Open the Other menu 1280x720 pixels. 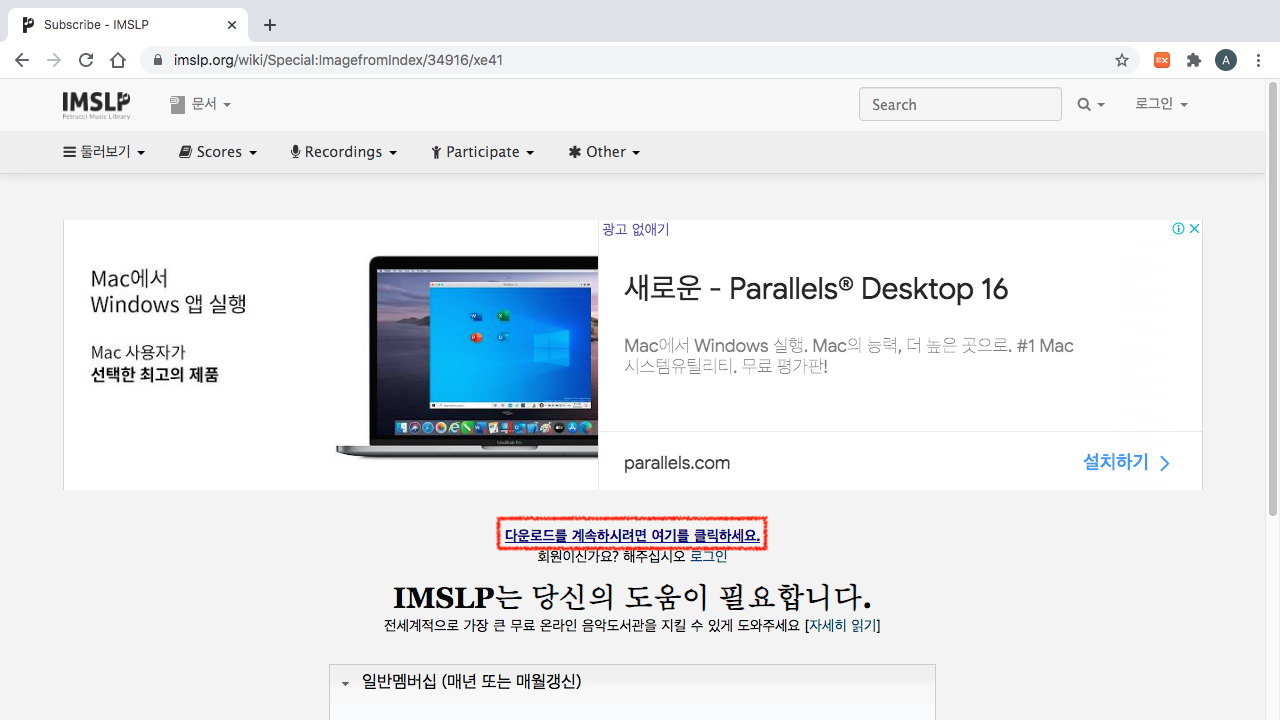pyautogui.click(x=604, y=152)
